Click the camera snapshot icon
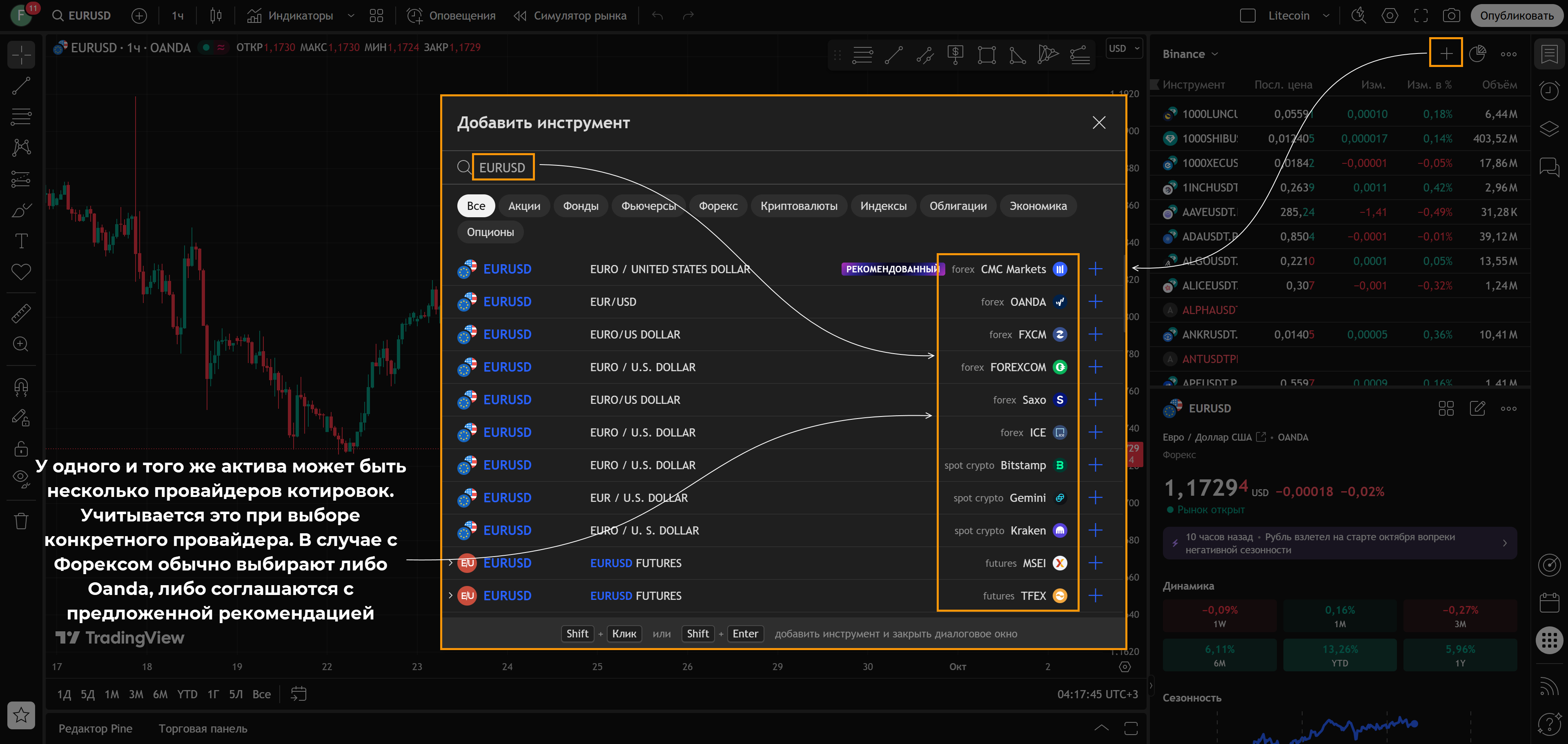This screenshot has width=1568, height=744. pos(1451,16)
